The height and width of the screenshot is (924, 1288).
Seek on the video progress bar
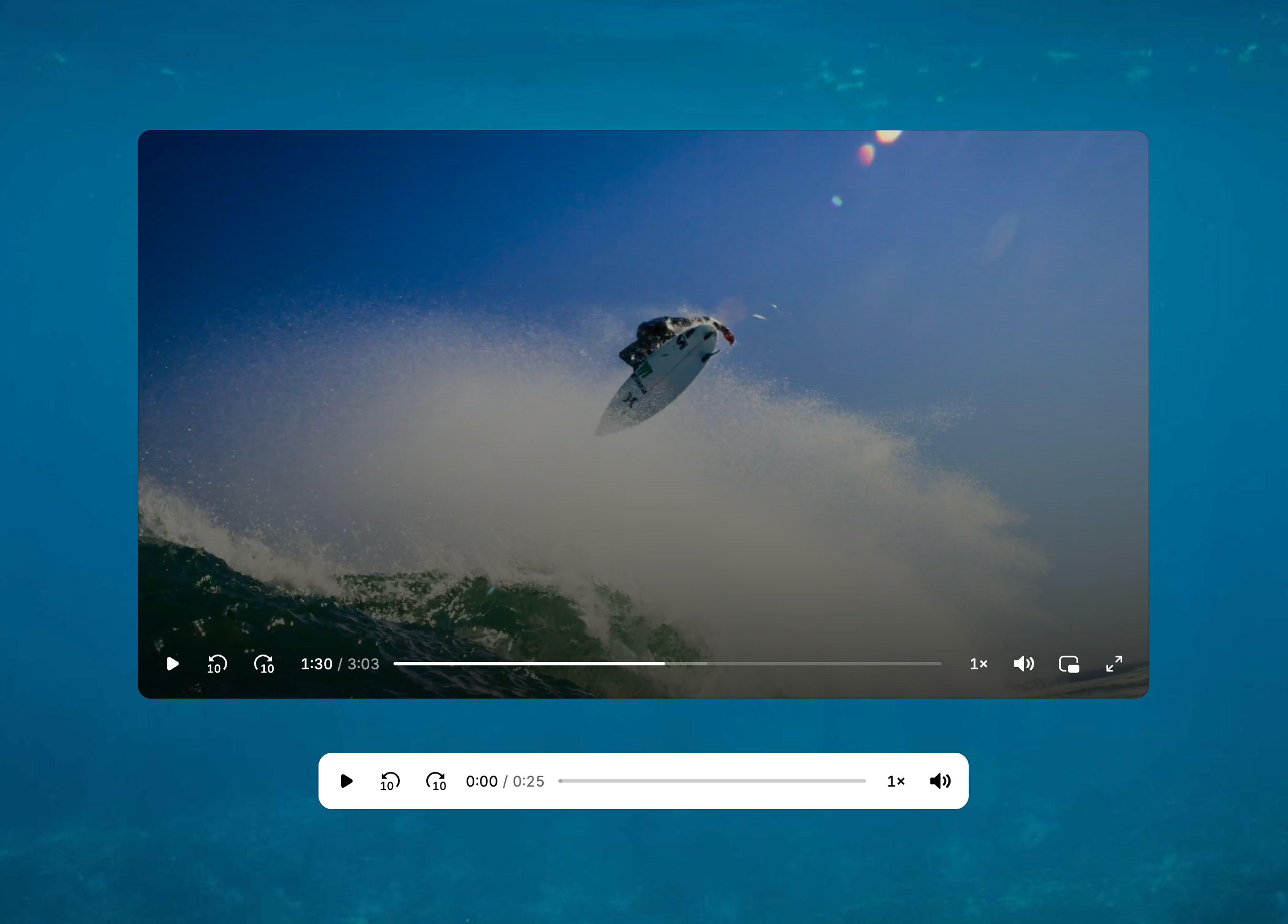coord(667,663)
